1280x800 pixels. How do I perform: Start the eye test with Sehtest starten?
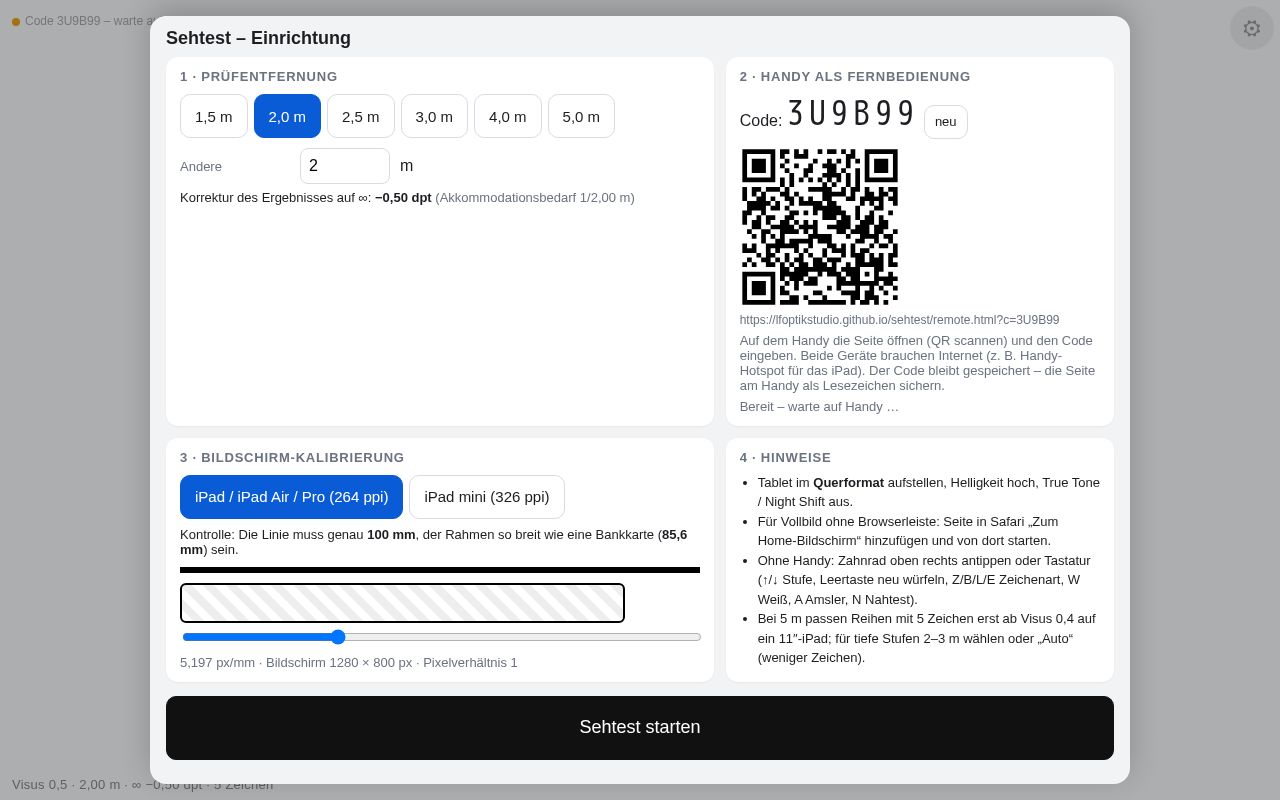pyautogui.click(x=640, y=728)
